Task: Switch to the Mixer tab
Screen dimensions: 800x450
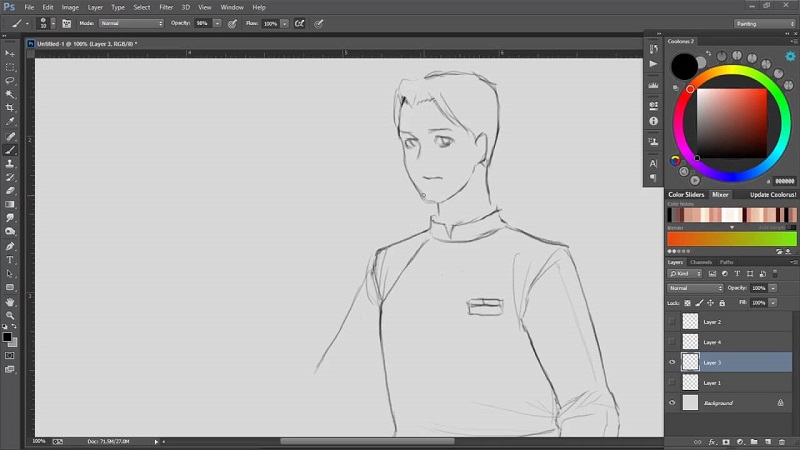Action: (720, 194)
